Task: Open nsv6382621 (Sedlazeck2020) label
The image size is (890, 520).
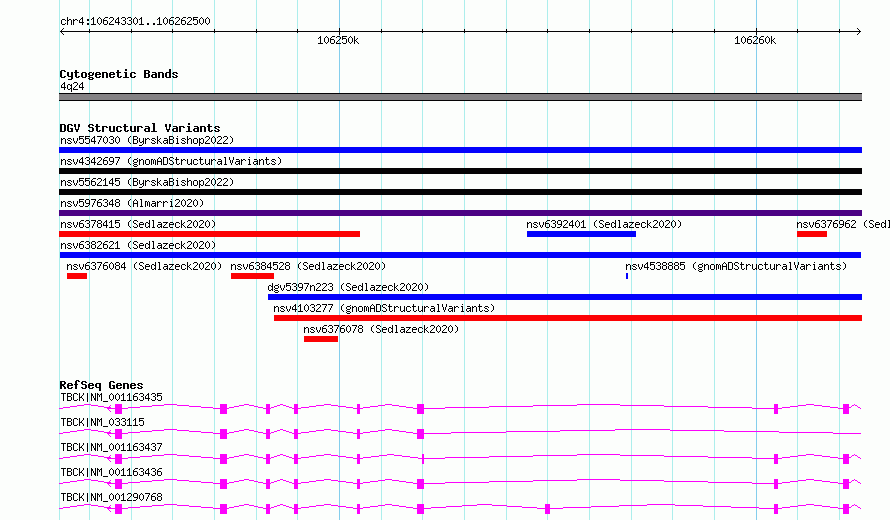Action: tap(138, 245)
